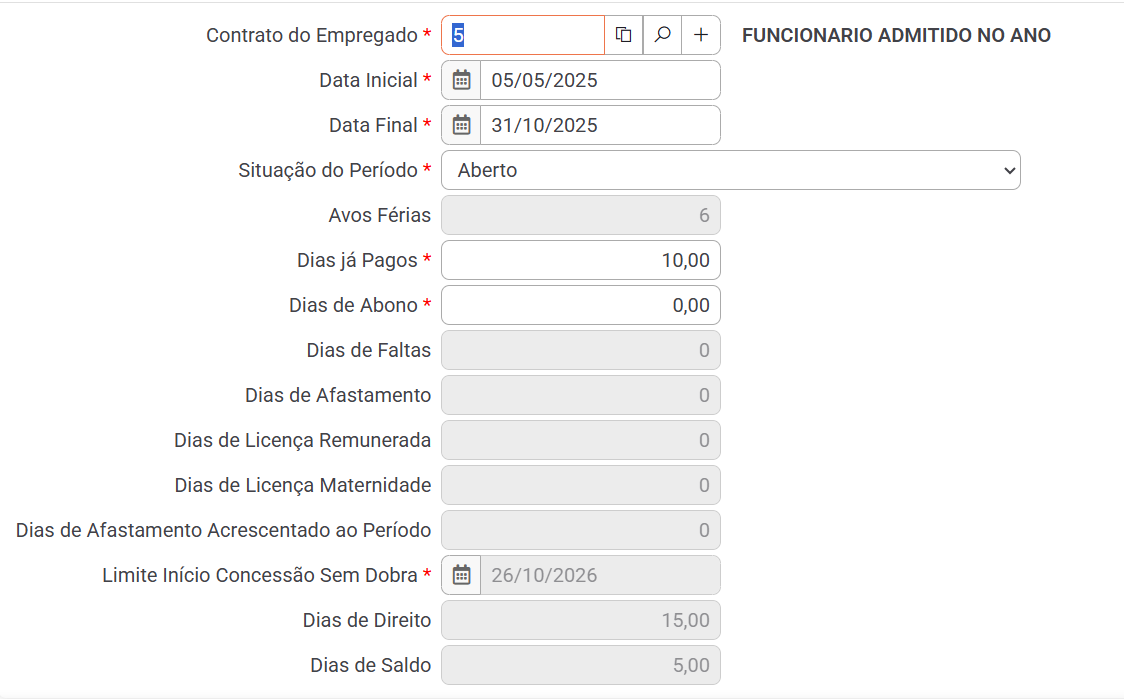Image resolution: width=1124 pixels, height=699 pixels.
Task: Click the Dias de Licença Remunerada field
Action: 580,440
